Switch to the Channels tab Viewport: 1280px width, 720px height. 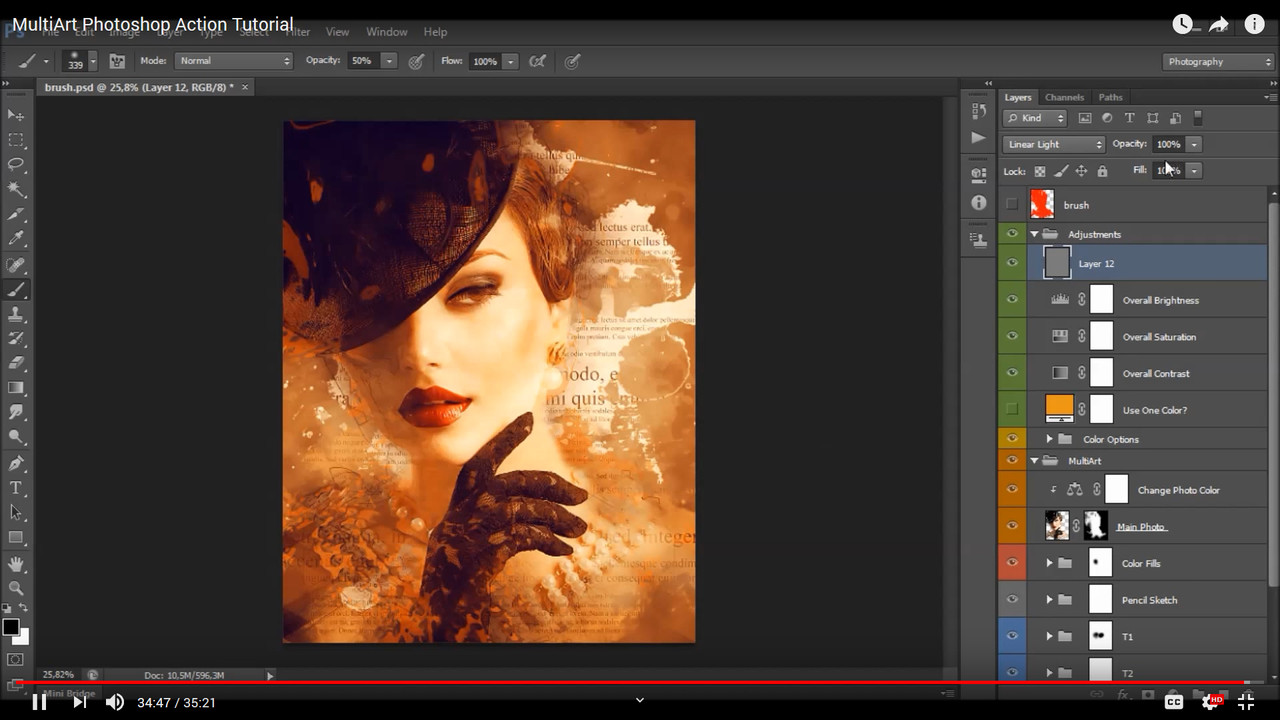click(1064, 97)
